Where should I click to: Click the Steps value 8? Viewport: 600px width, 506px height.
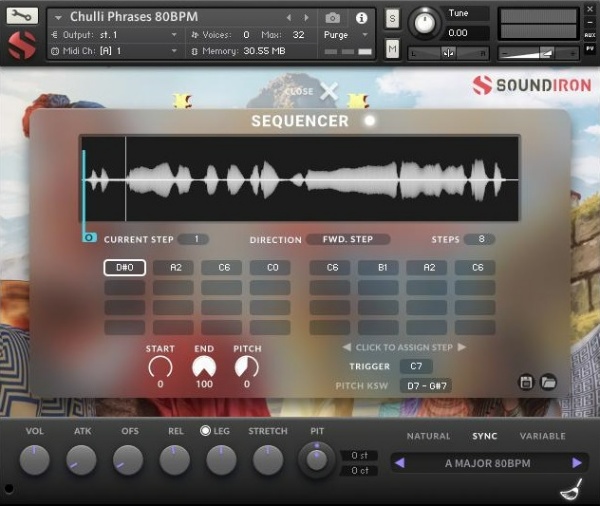(479, 239)
